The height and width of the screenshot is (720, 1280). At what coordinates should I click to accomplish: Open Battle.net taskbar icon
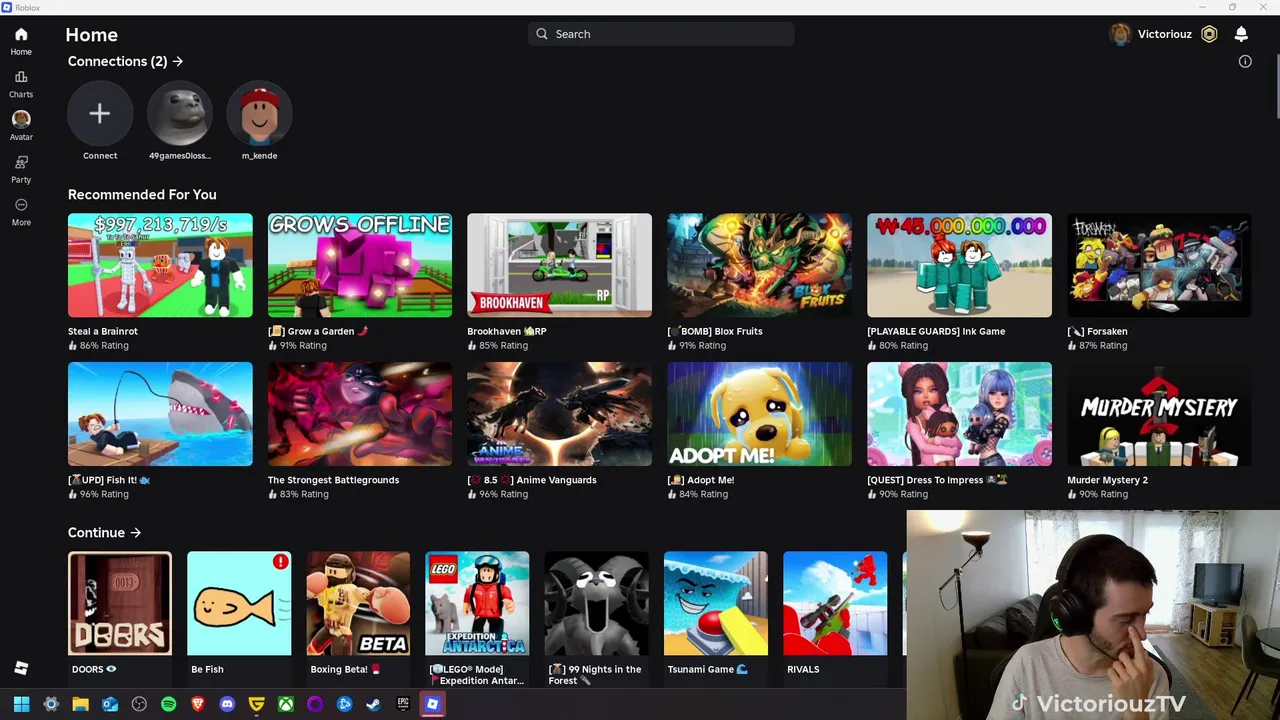344,704
